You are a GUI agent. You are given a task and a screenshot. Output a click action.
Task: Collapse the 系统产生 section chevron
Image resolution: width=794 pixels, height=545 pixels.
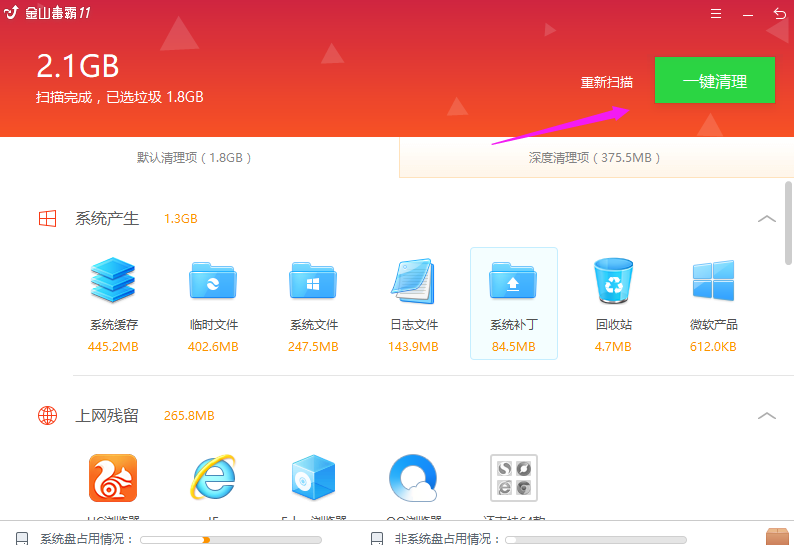point(767,218)
